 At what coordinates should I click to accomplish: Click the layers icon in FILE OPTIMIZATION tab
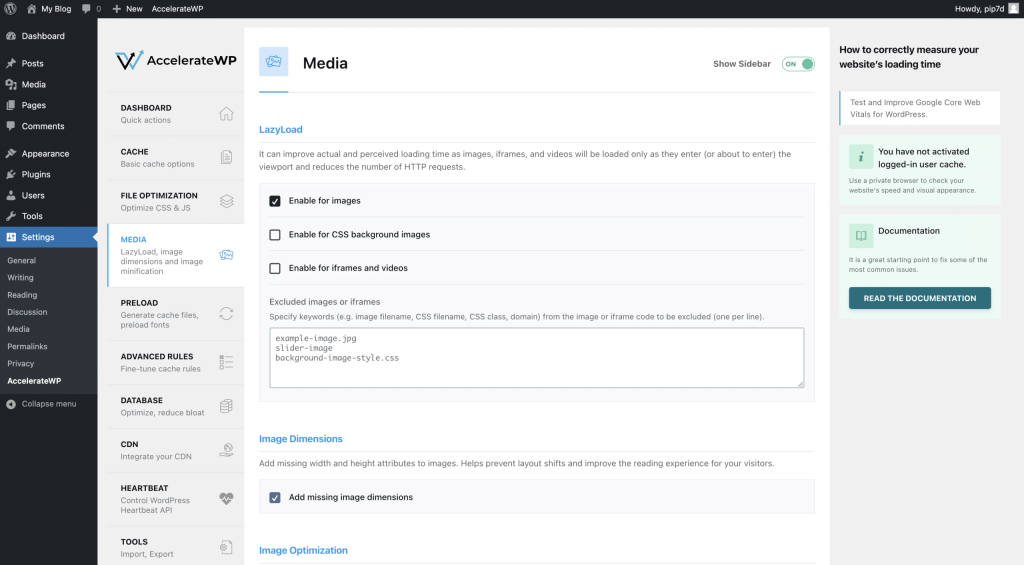(226, 201)
